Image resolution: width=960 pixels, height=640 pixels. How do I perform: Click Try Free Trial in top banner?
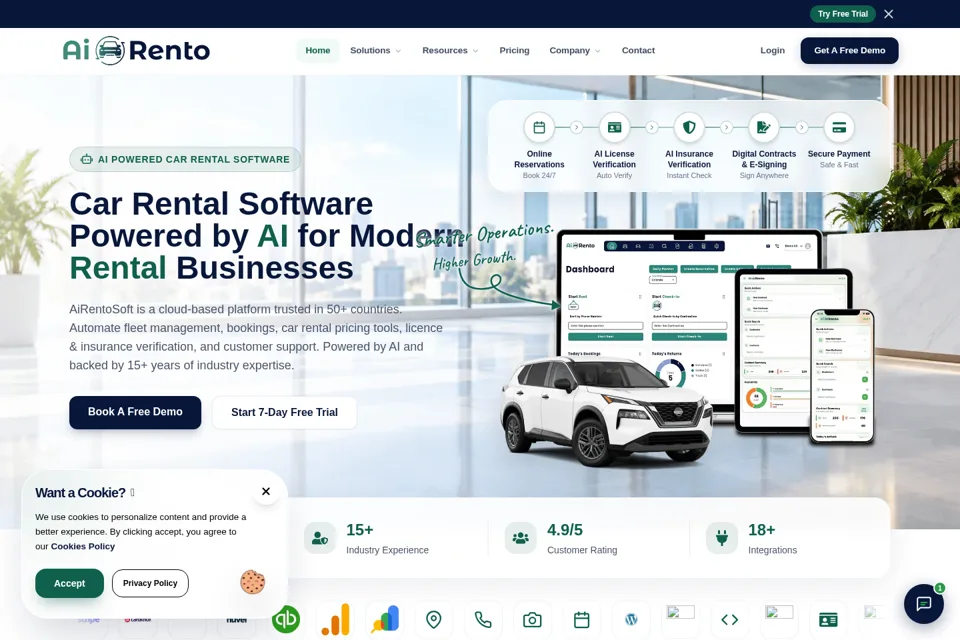842,13
